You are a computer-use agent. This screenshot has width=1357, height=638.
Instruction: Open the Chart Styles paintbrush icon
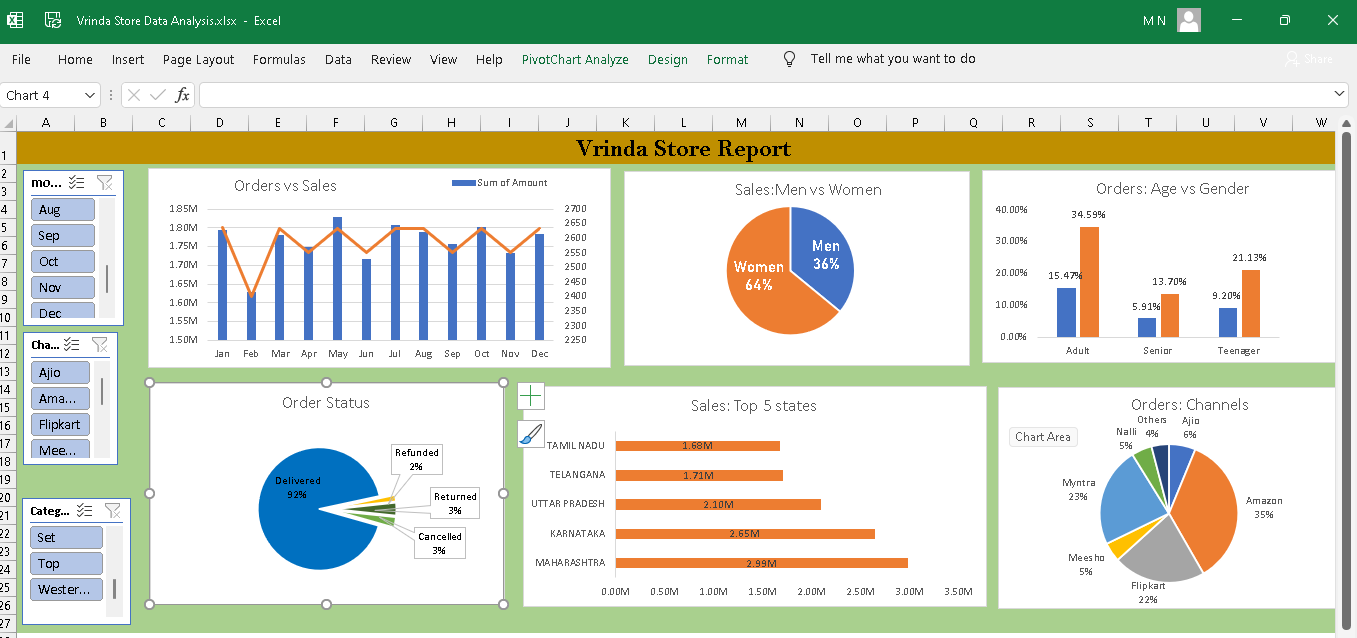[x=531, y=434]
